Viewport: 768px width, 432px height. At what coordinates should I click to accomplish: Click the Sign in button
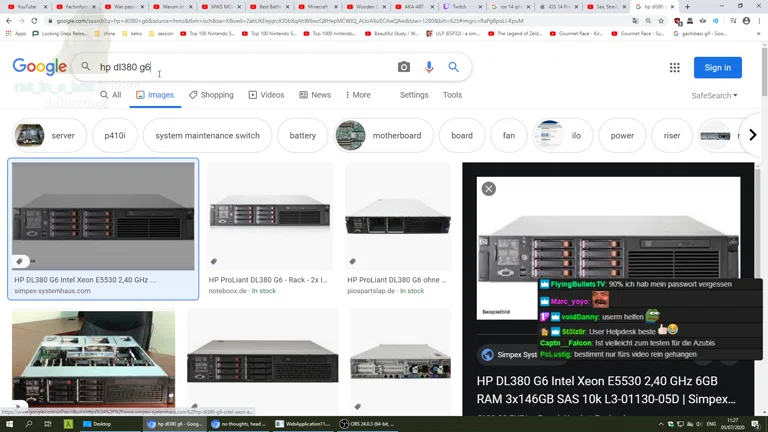pos(717,67)
